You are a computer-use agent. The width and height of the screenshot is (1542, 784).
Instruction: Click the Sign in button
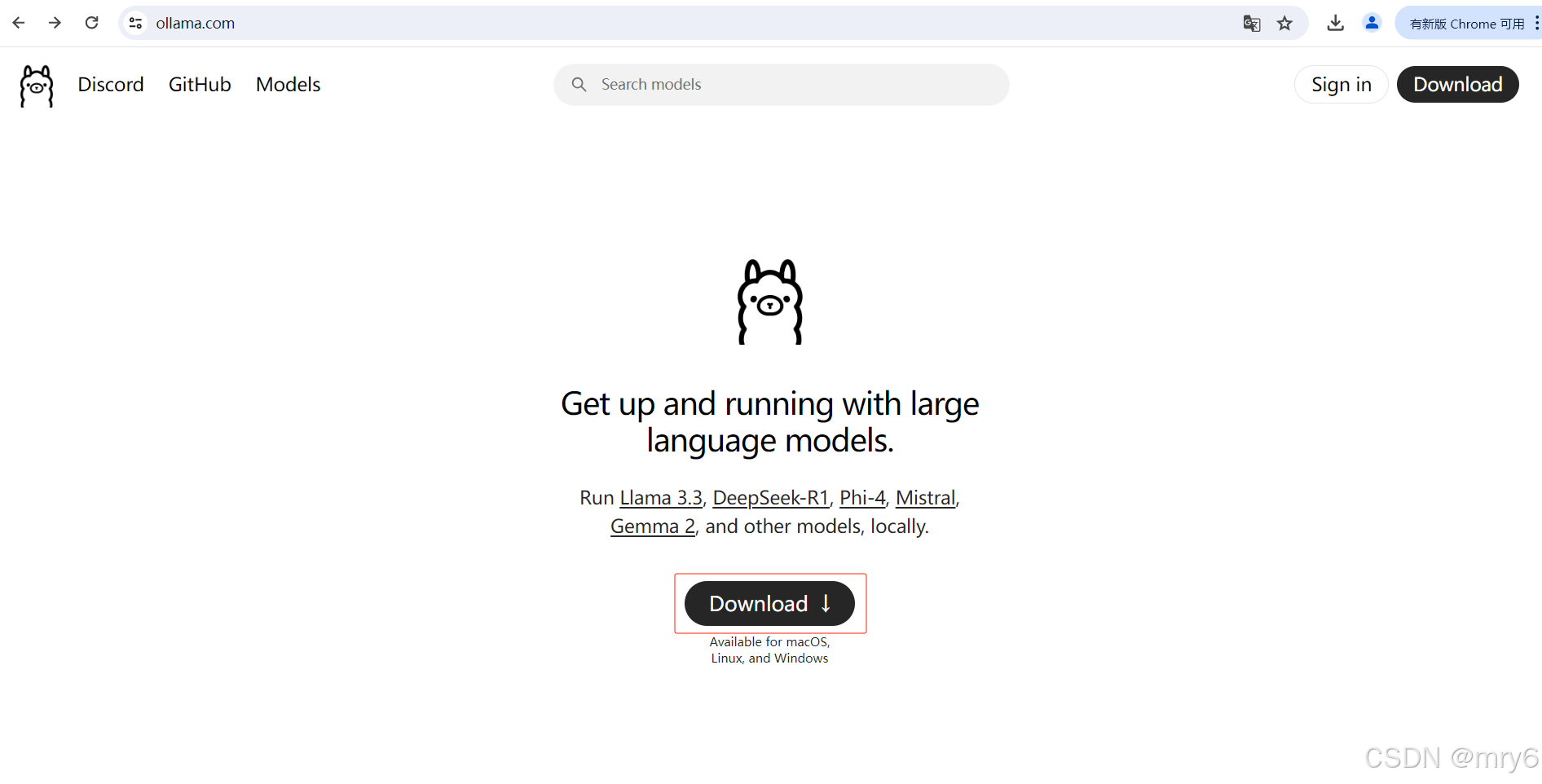[1341, 85]
